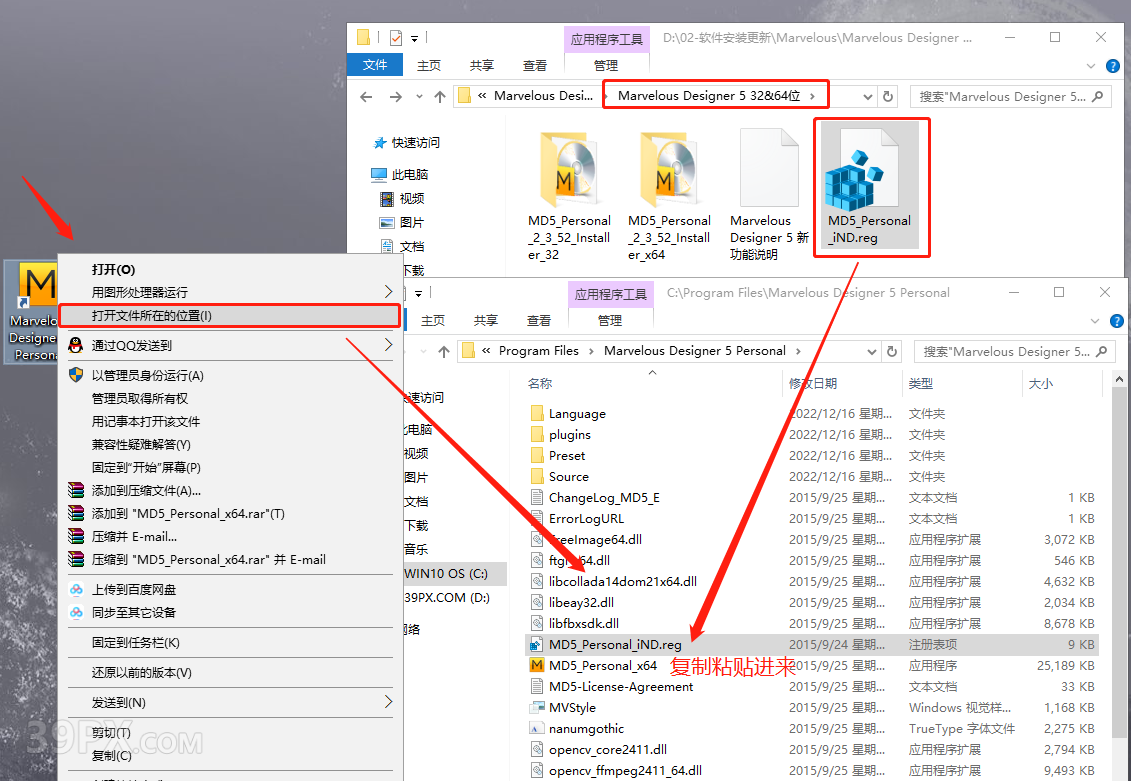Expand the ribbon chevron in the top window
This screenshot has width=1131, height=781.
(x=1091, y=66)
